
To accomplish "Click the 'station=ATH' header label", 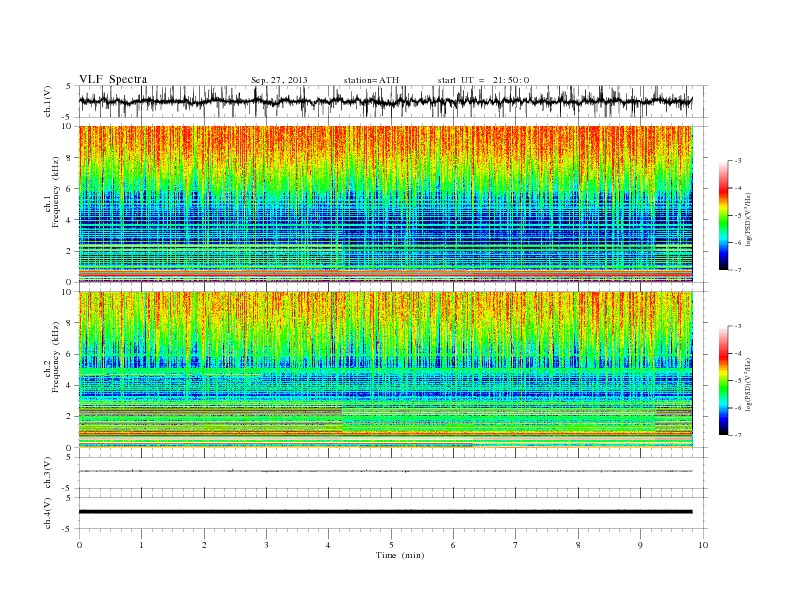I will click(x=371, y=80).
